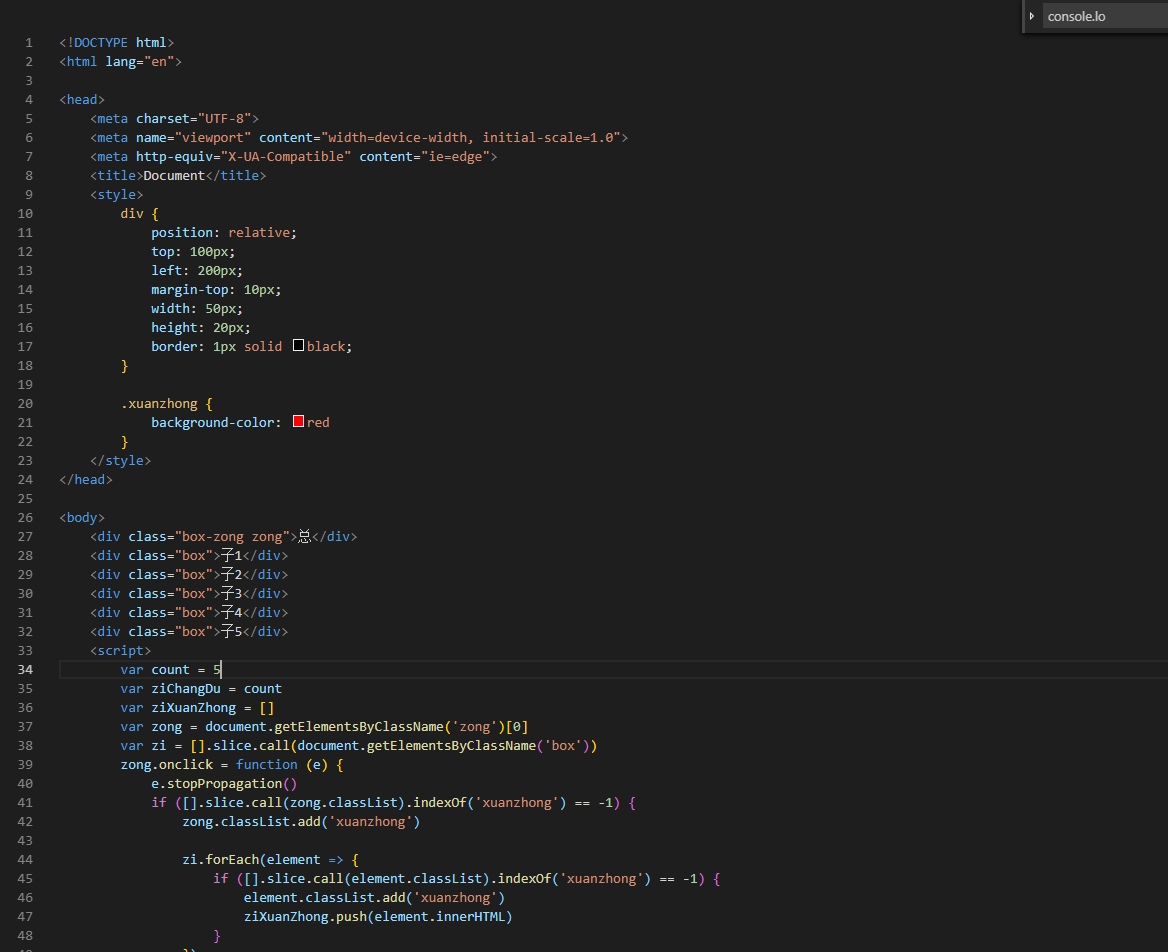The image size is (1168, 952).
Task: Click 'zi.forEach(element =>' on line 44
Action: [x=263, y=860]
